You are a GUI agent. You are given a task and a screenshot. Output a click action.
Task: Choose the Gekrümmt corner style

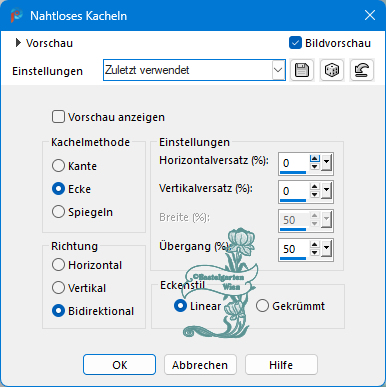click(x=262, y=306)
